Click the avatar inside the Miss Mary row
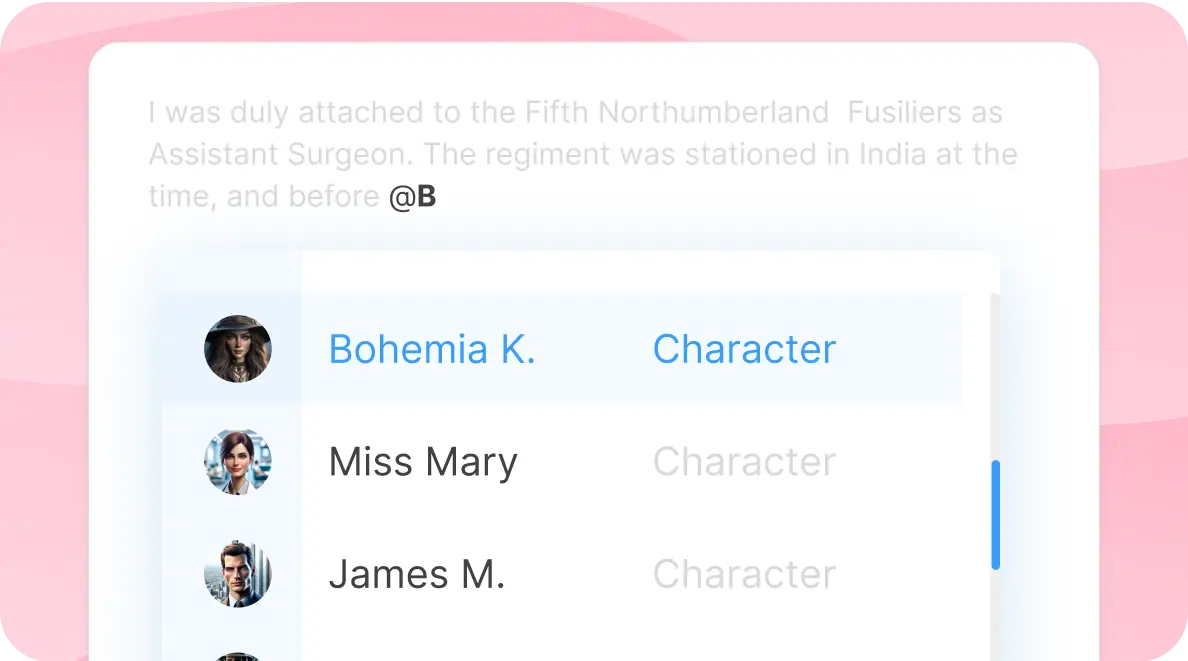The image size is (1188, 661). point(239,461)
